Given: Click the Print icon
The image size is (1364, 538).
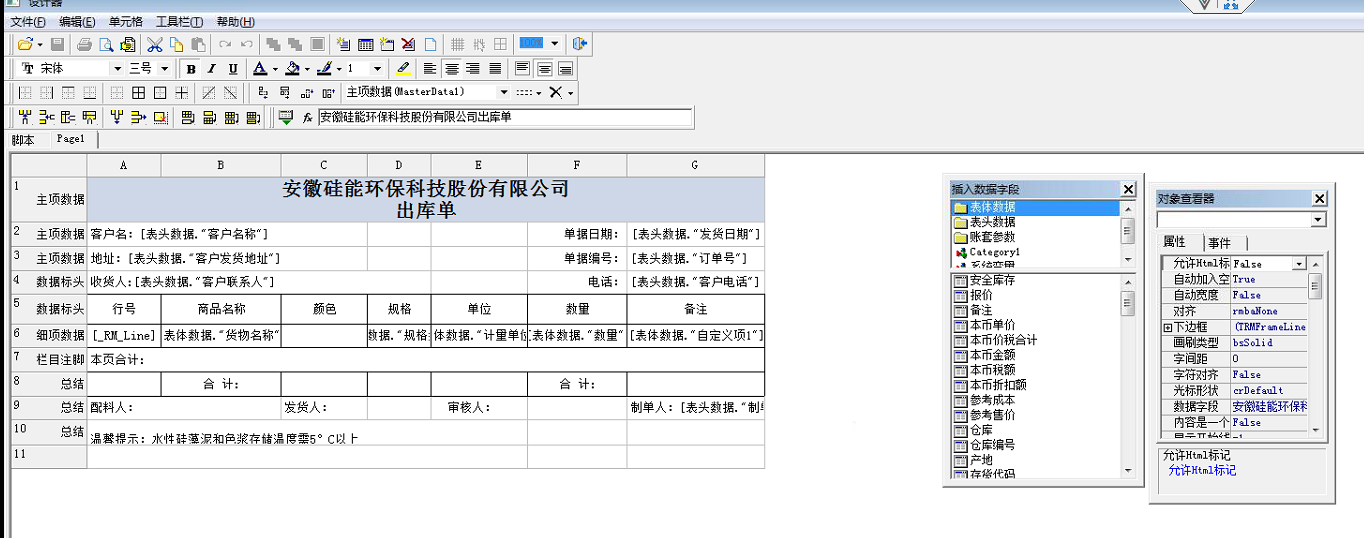Looking at the screenshot, I should click(x=85, y=44).
